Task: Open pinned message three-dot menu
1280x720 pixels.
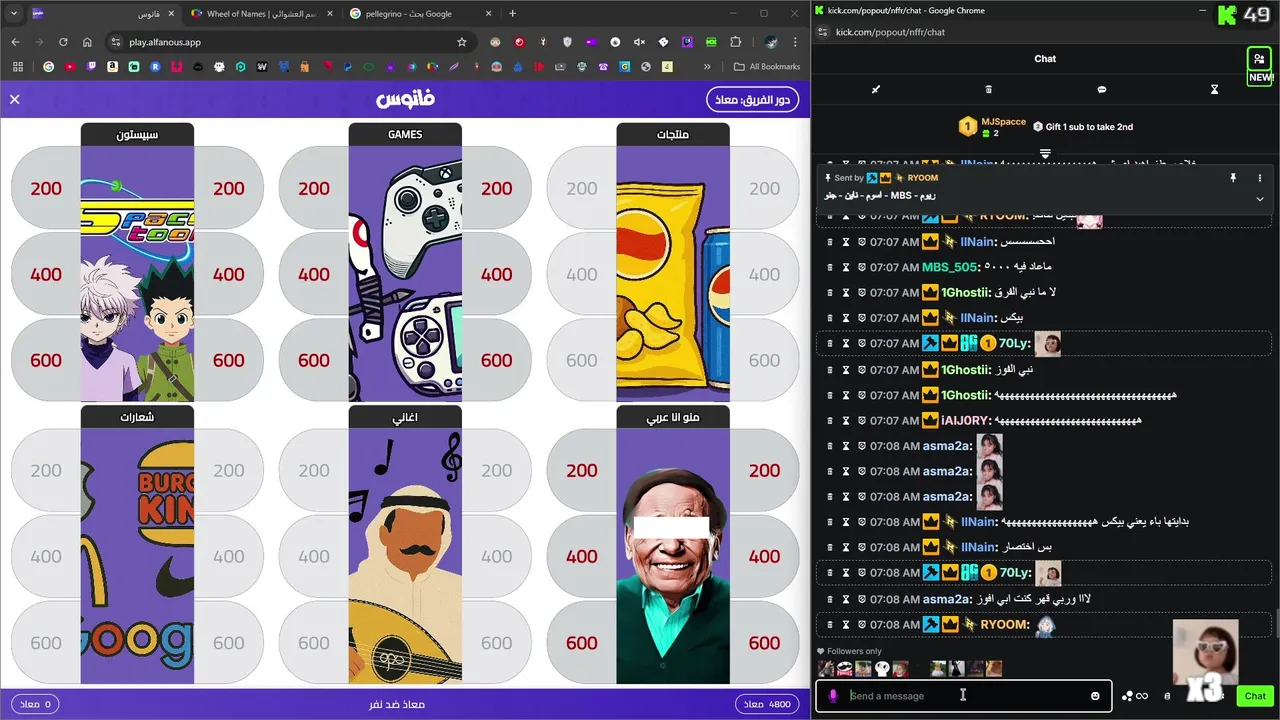Action: click(1259, 178)
